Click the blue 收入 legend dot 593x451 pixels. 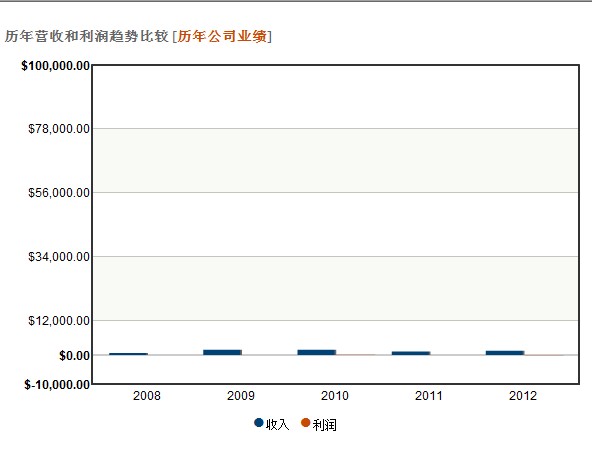(259, 423)
